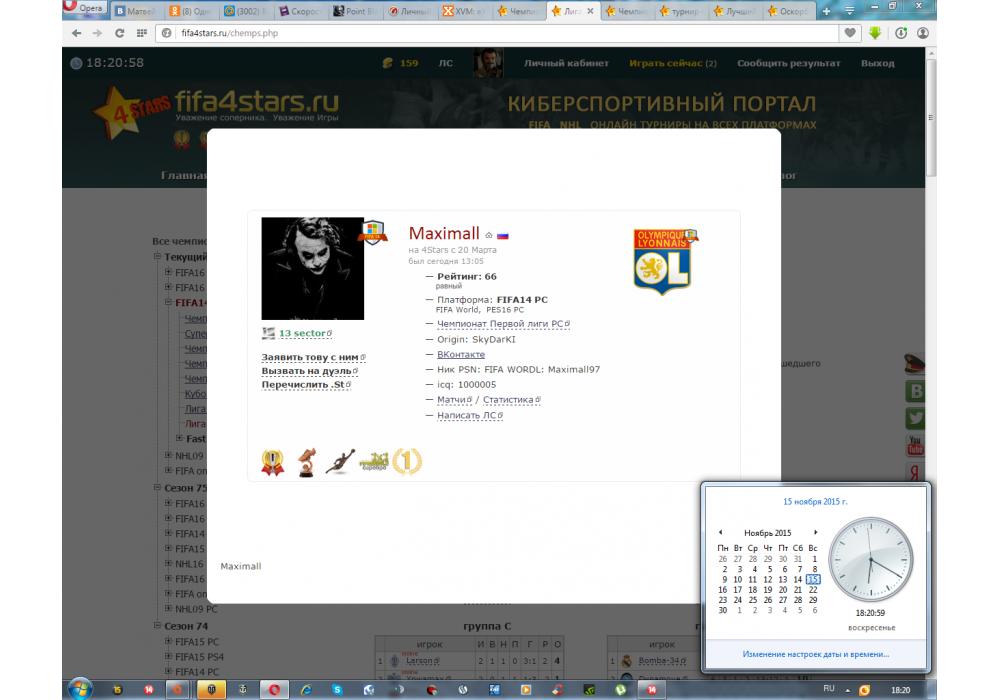The height and width of the screenshot is (700, 1000).
Task: Click the RU language indicator in tray
Action: click(x=829, y=689)
